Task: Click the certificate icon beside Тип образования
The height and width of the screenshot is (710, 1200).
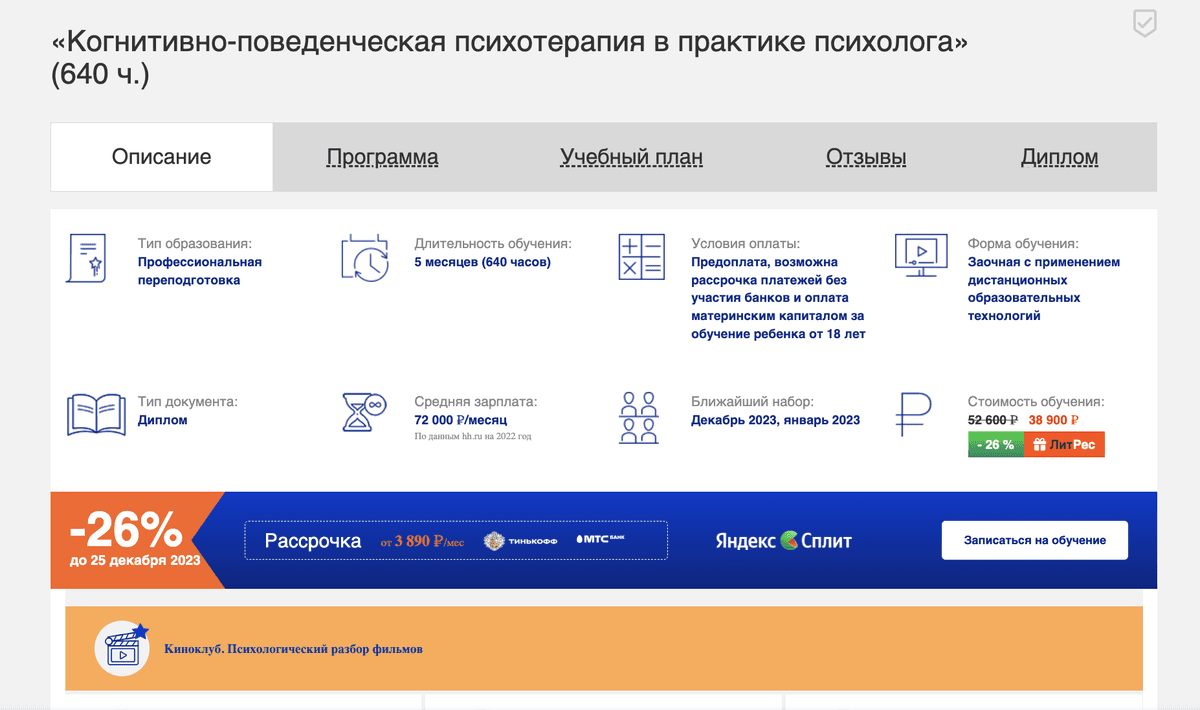Action: point(87,260)
